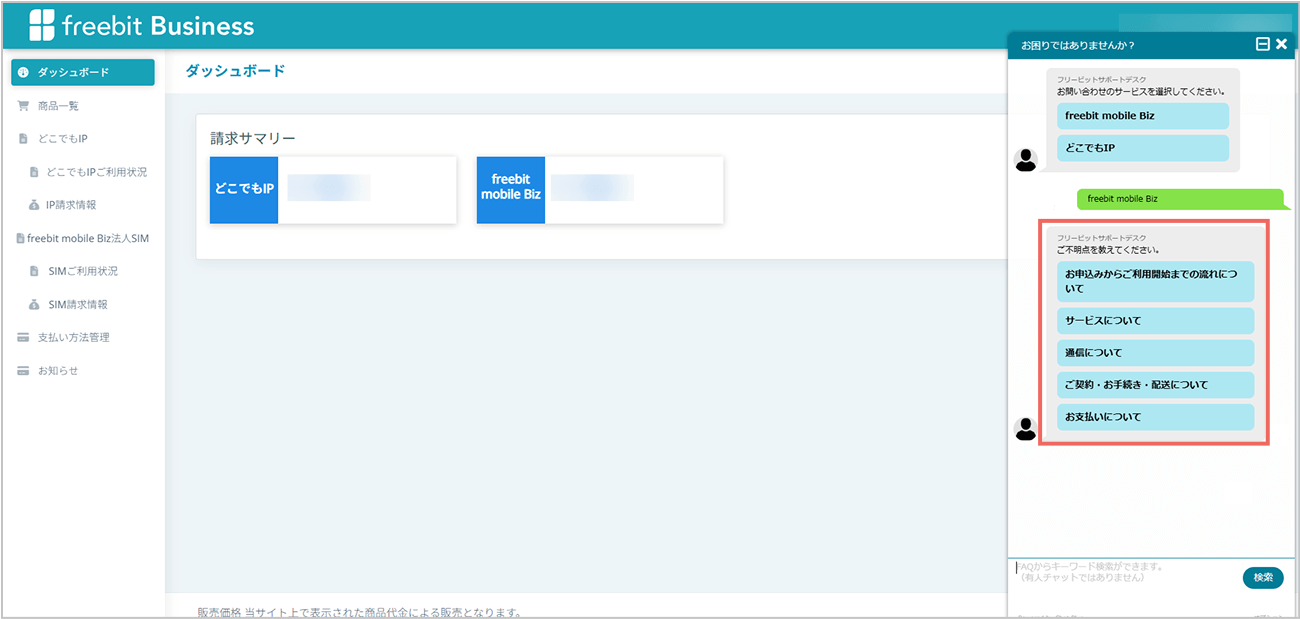Click the money bag icon beside IP請求情報
1300x619 pixels.
pos(34,205)
